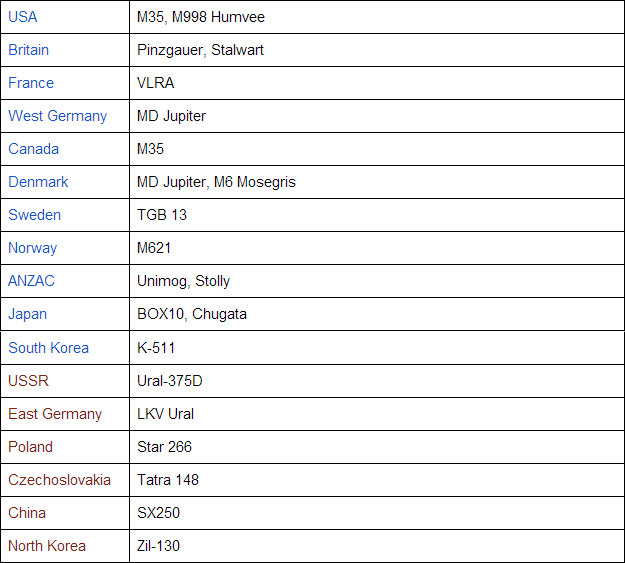Select the 'Star 266' cell
This screenshot has height=563, width=625.
click(x=377, y=447)
